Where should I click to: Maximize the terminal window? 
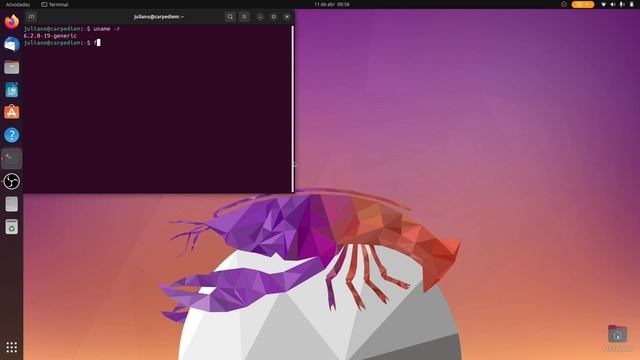[x=273, y=17]
